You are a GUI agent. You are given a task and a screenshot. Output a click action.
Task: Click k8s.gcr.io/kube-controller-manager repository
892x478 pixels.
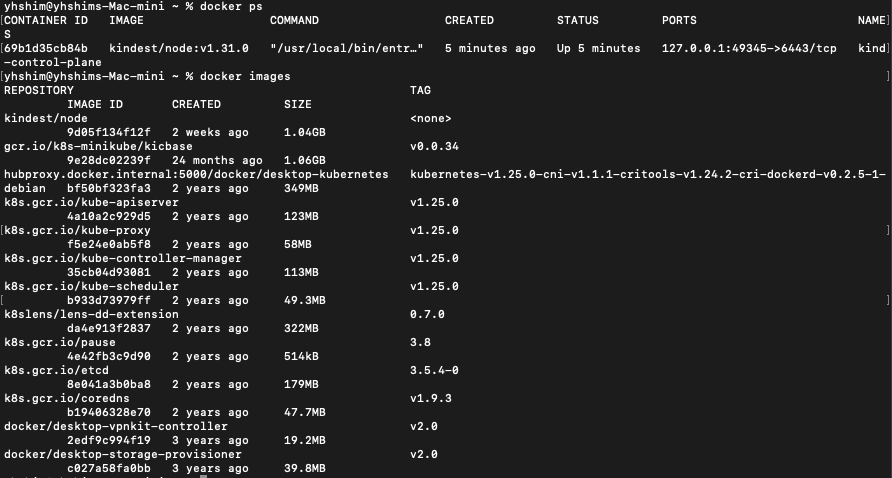pos(123,258)
